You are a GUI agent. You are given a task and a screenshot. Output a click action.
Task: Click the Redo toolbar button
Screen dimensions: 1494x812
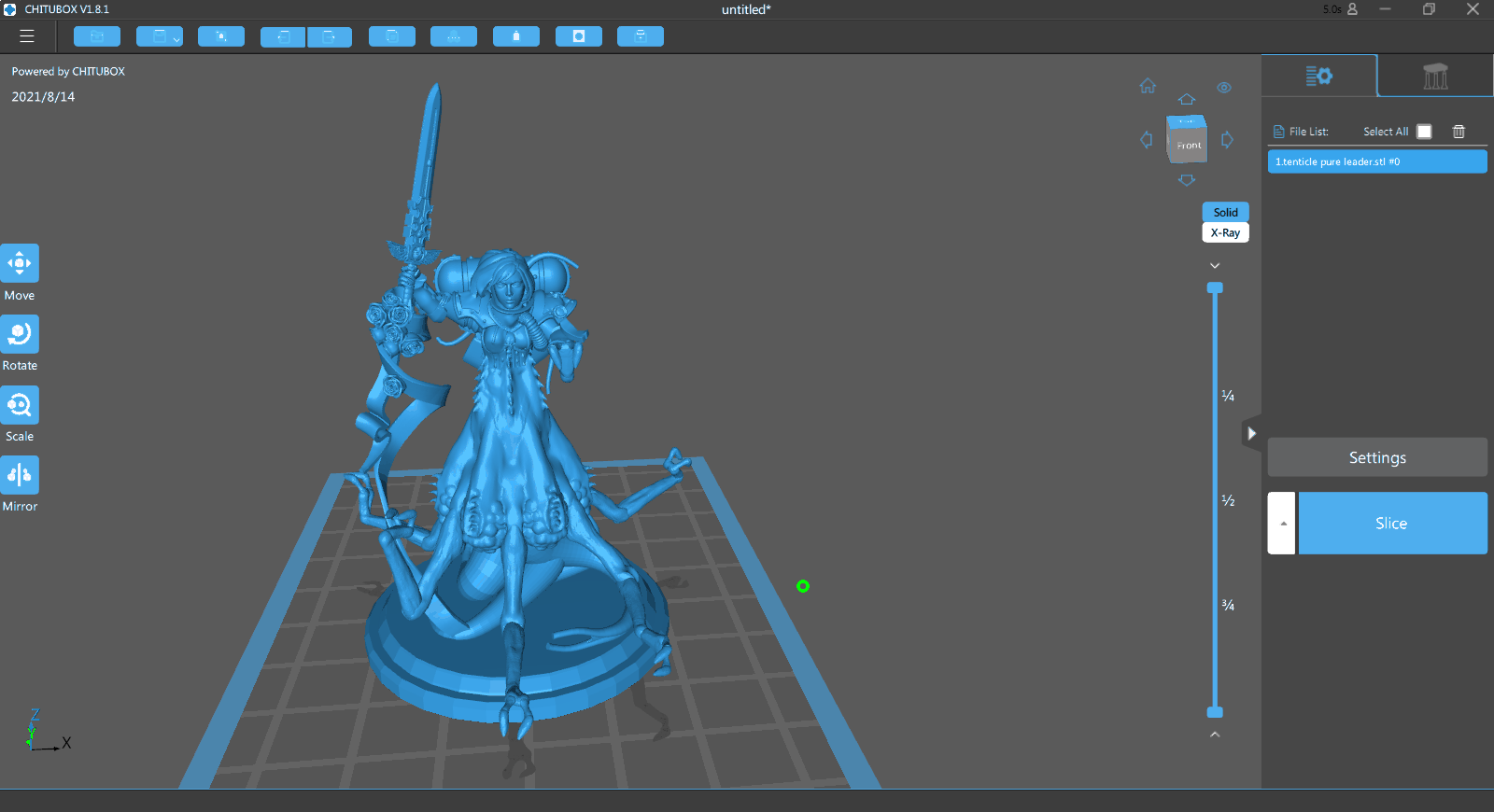click(330, 36)
